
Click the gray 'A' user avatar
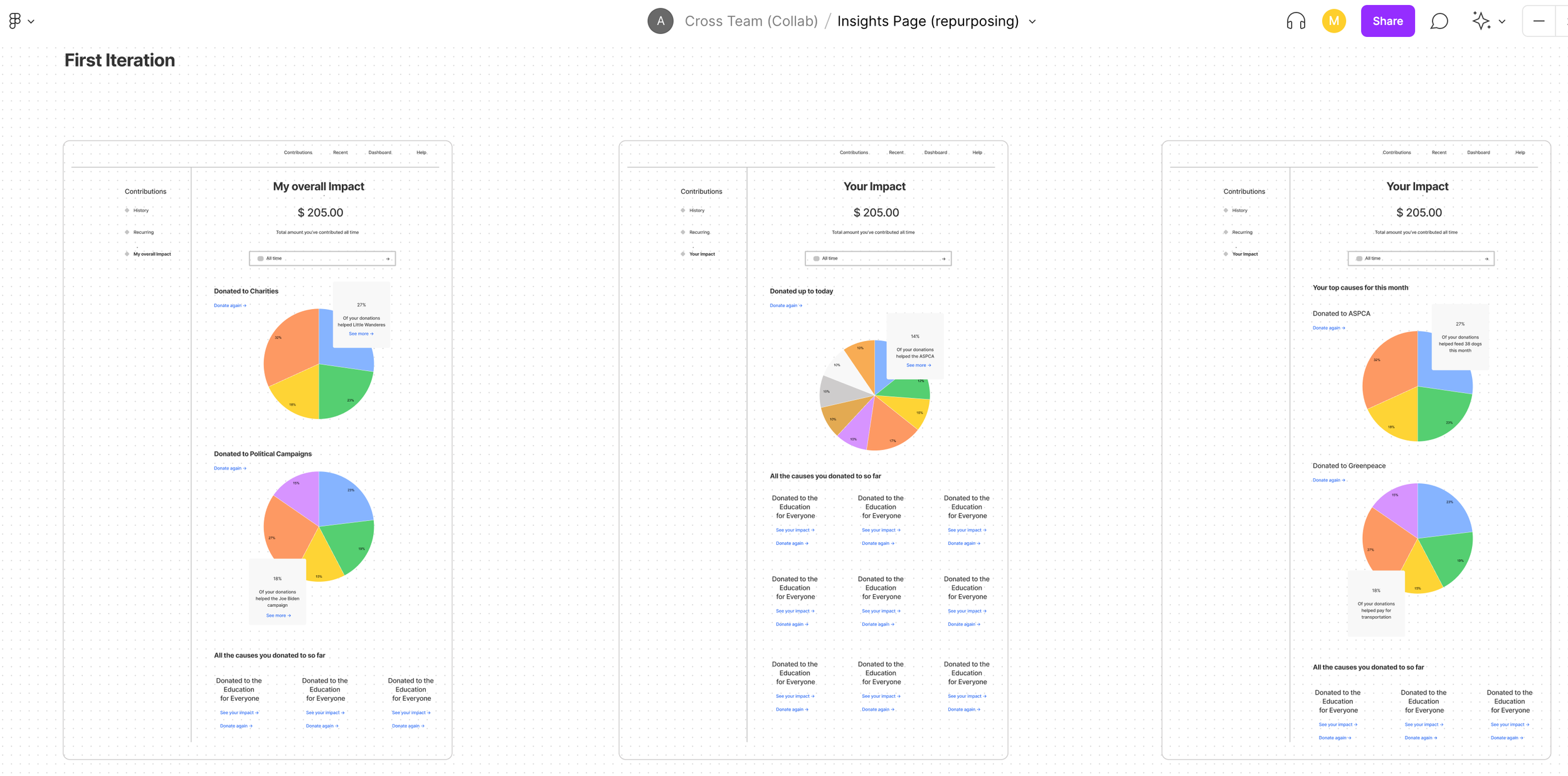click(x=660, y=21)
